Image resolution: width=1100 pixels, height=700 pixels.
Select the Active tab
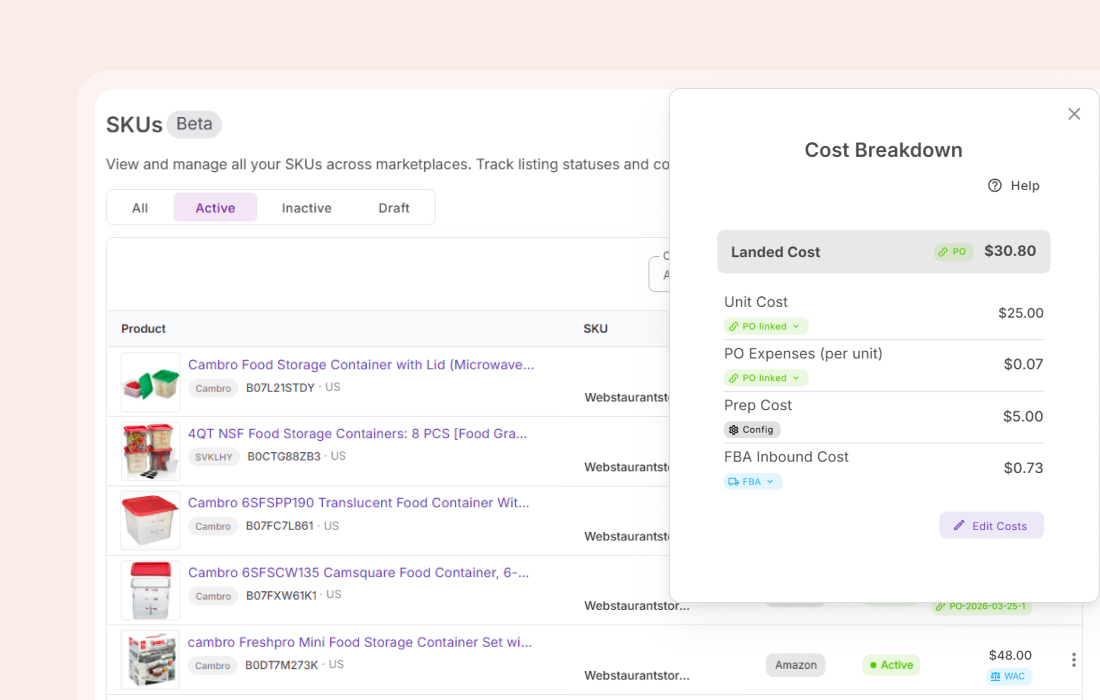tap(215, 208)
